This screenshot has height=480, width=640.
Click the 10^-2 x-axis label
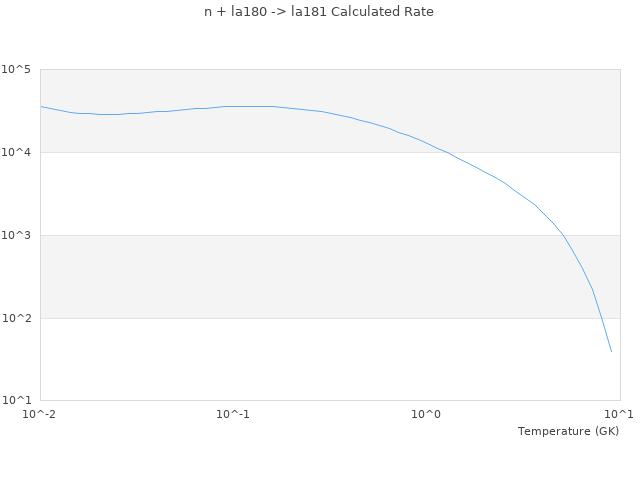click(x=40, y=414)
